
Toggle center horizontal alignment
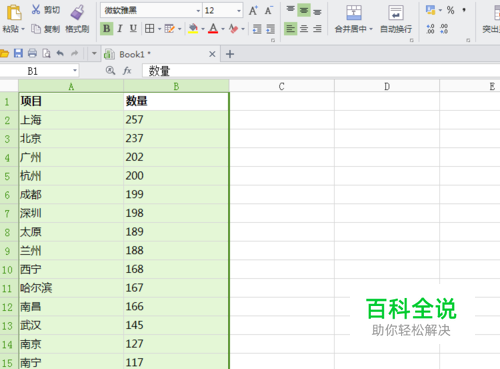304,29
